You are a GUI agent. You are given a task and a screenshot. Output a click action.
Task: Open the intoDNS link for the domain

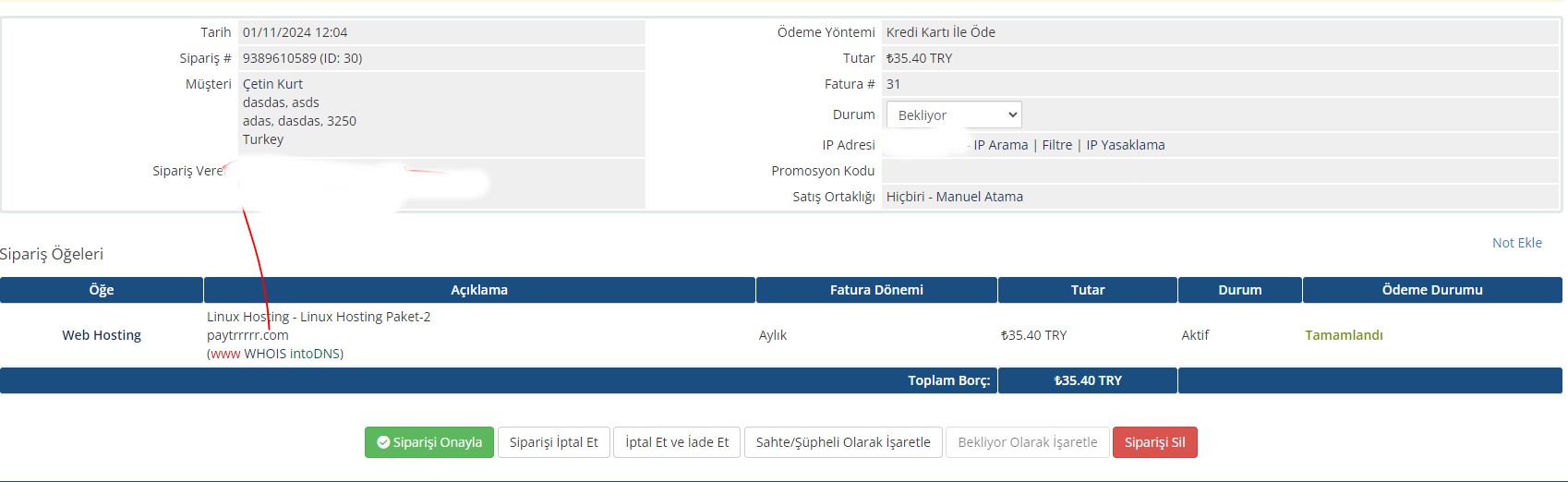[x=314, y=354]
